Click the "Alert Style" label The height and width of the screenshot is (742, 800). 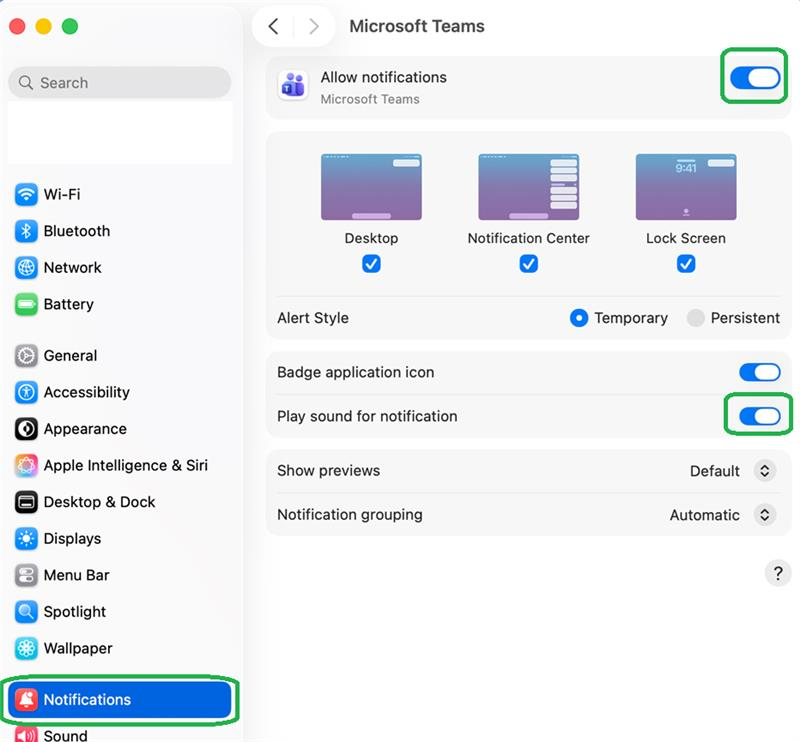click(x=313, y=318)
